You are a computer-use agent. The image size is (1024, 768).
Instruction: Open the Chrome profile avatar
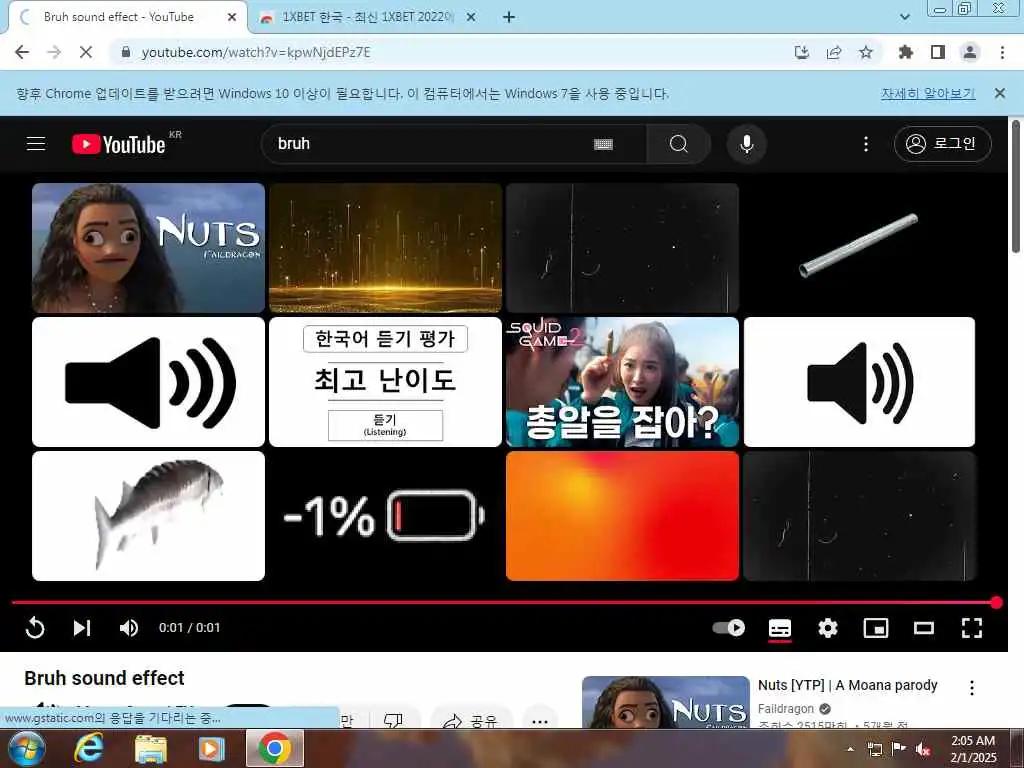pyautogui.click(x=970, y=52)
